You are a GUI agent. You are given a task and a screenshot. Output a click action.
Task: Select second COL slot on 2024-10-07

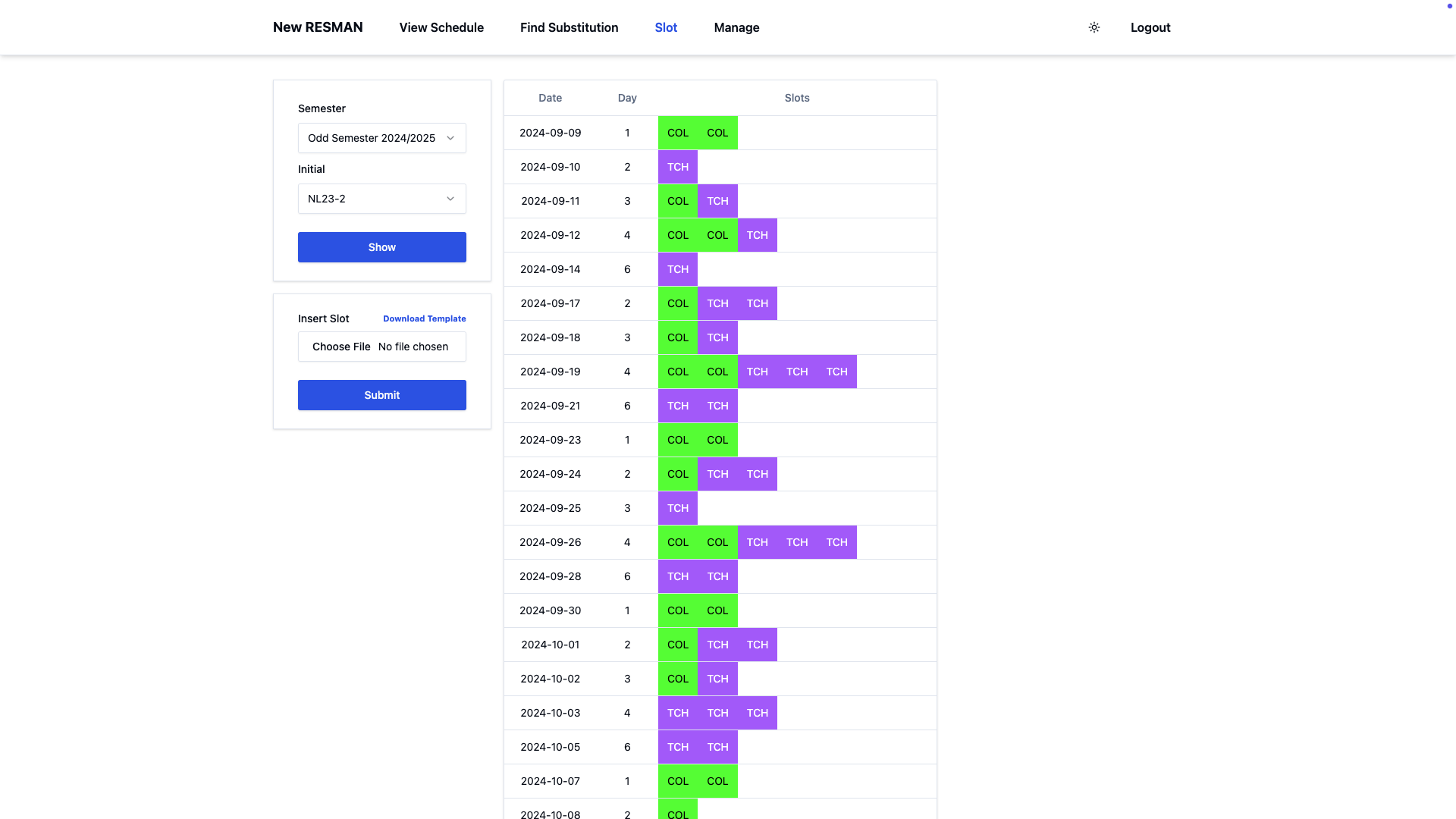click(x=717, y=781)
